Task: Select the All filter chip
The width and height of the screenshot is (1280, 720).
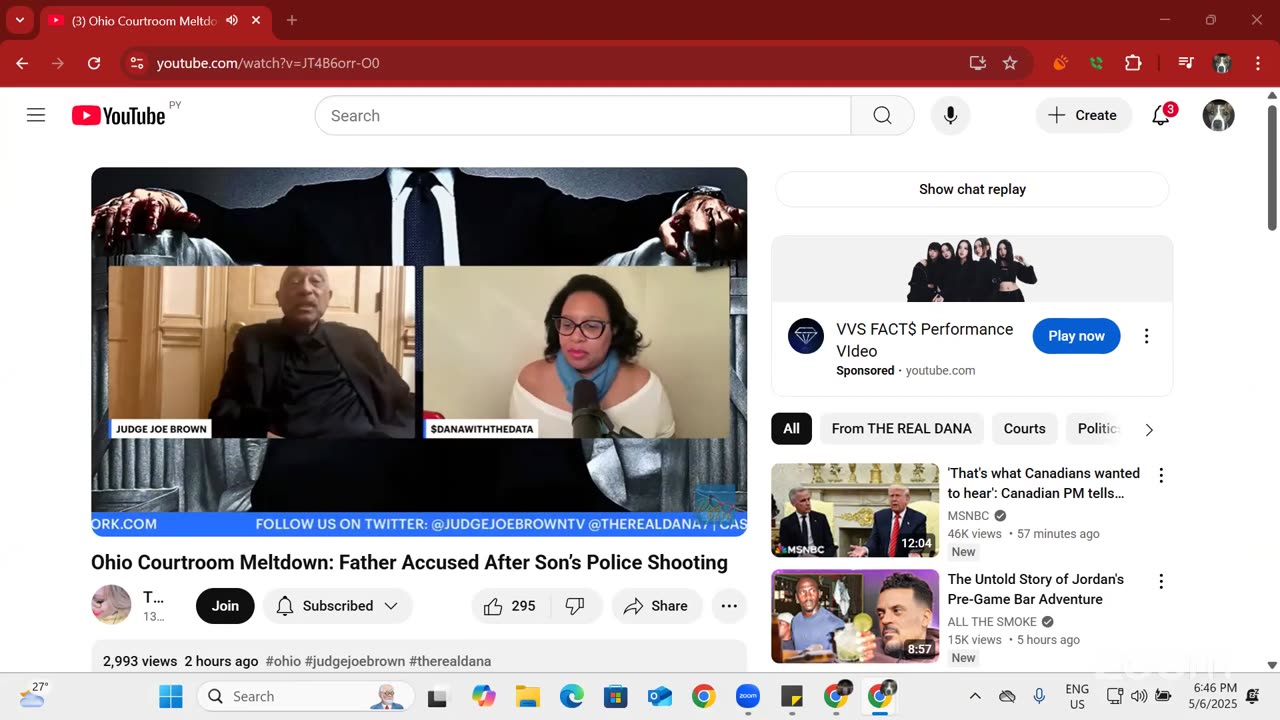Action: coord(791,428)
